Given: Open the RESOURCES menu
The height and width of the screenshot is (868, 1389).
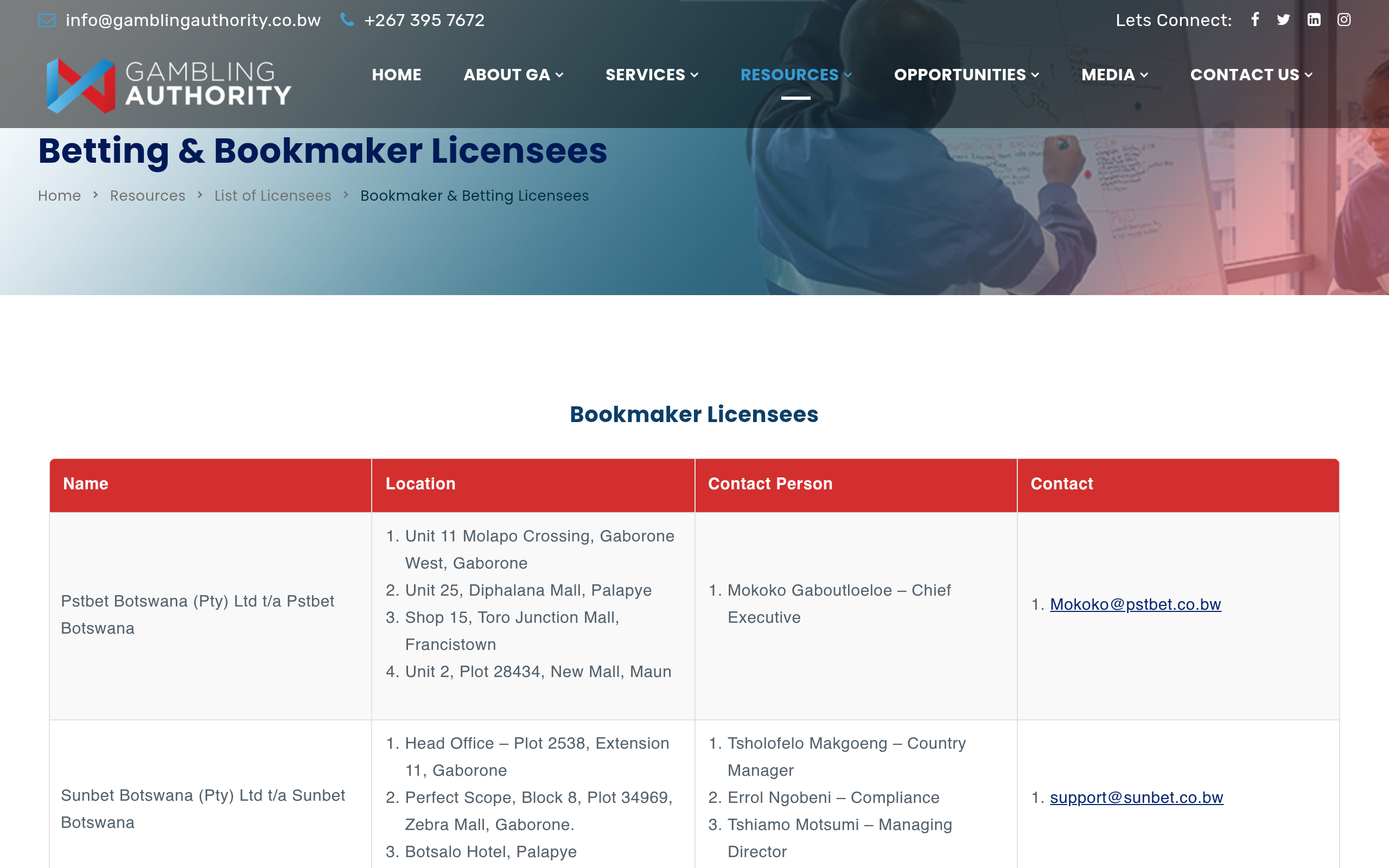Looking at the screenshot, I should 796,75.
